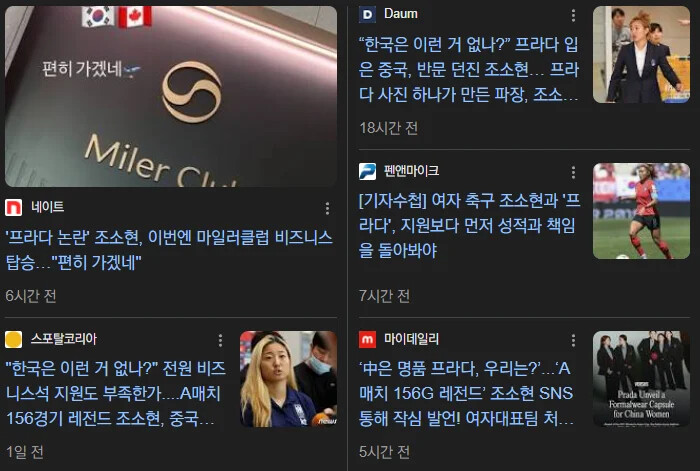Open three-dot menu for the 펜앤마이크 article
This screenshot has height=471, width=700.
click(x=573, y=172)
